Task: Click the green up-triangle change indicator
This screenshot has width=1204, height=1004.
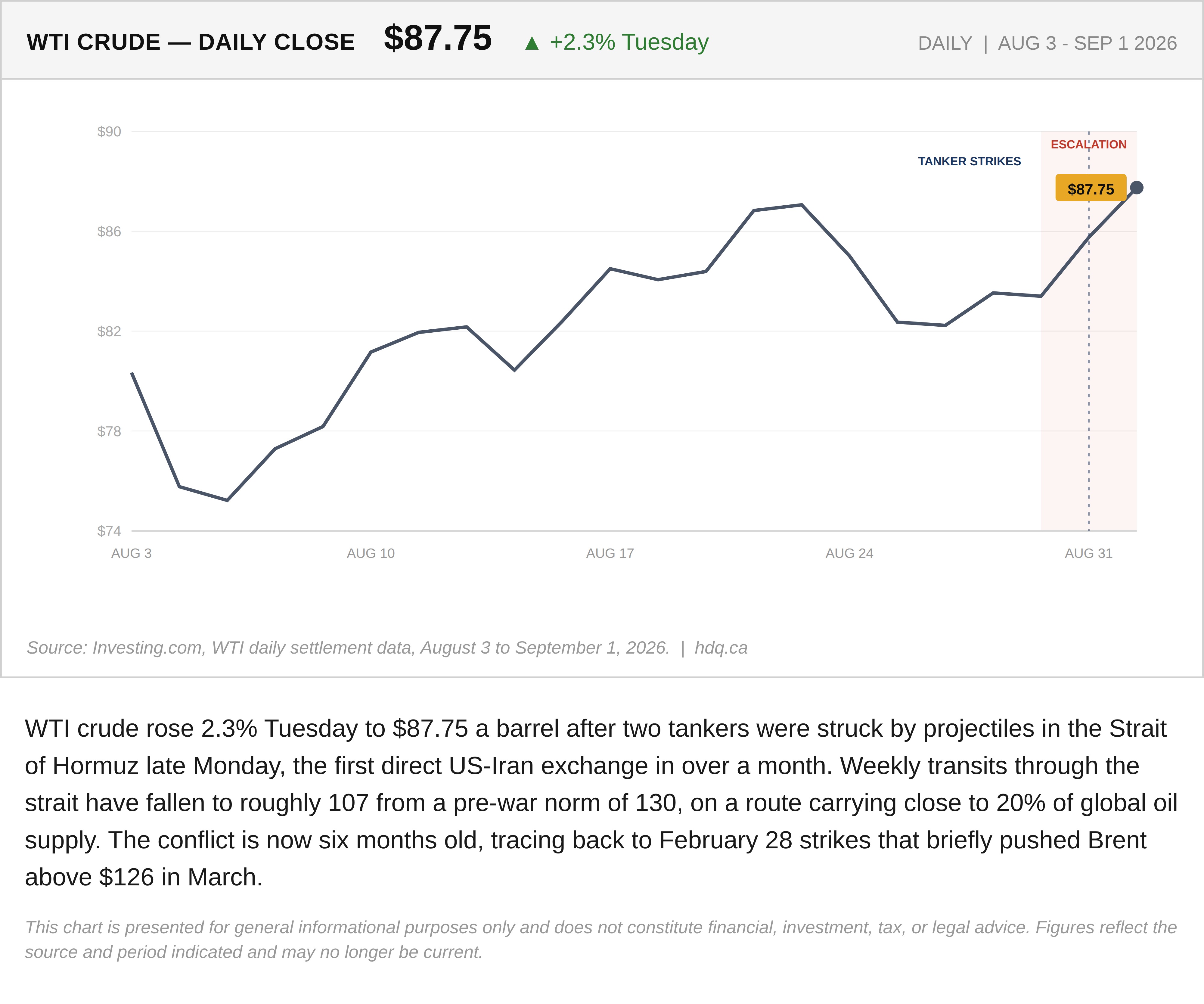Action: (x=532, y=43)
